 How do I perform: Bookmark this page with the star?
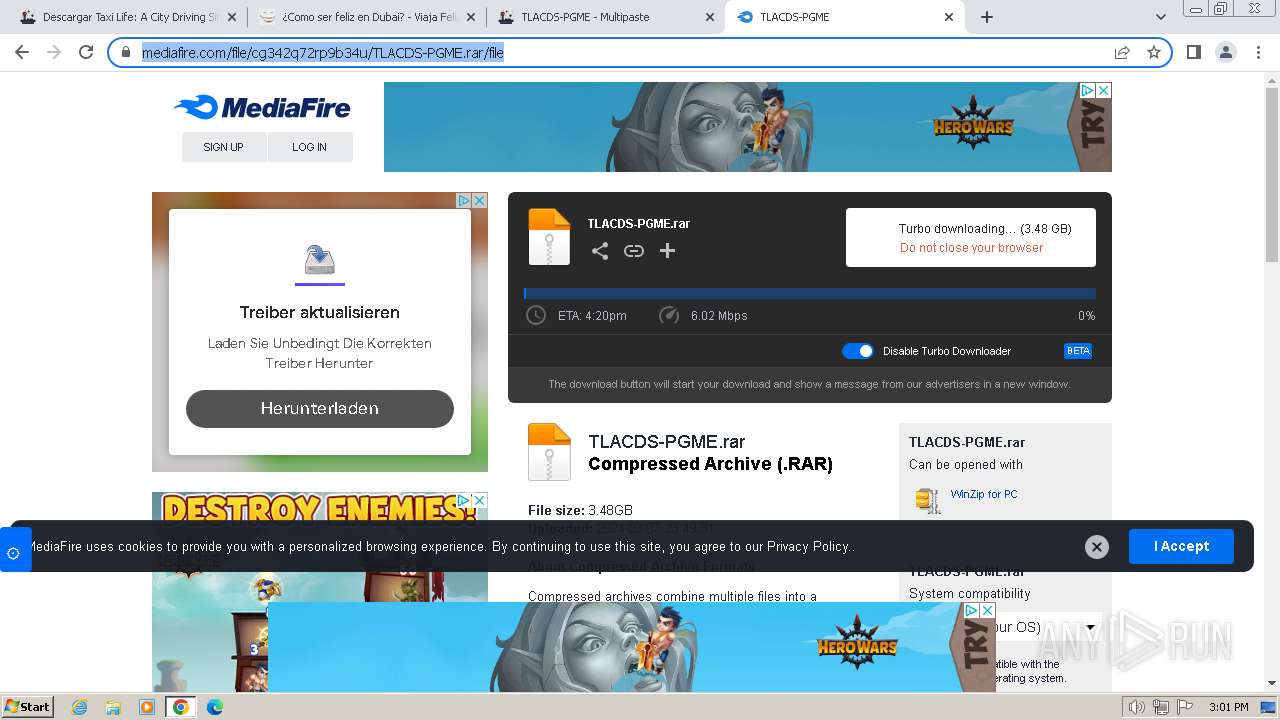click(1154, 52)
